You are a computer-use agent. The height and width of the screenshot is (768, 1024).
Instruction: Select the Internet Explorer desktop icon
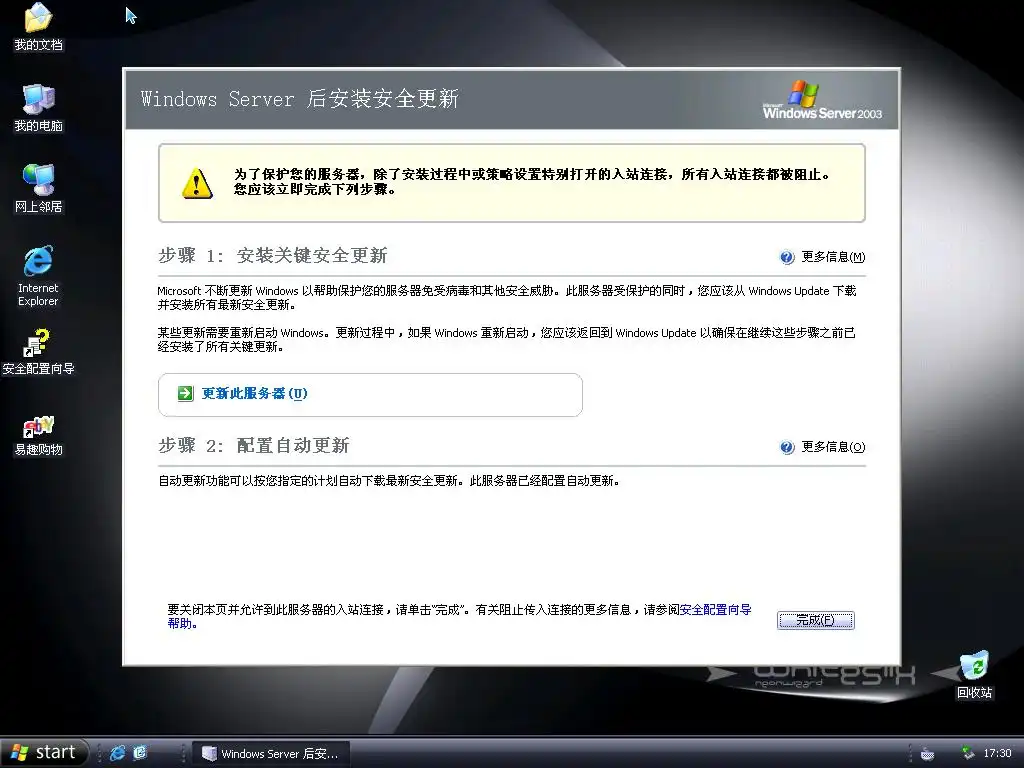[x=38, y=276]
